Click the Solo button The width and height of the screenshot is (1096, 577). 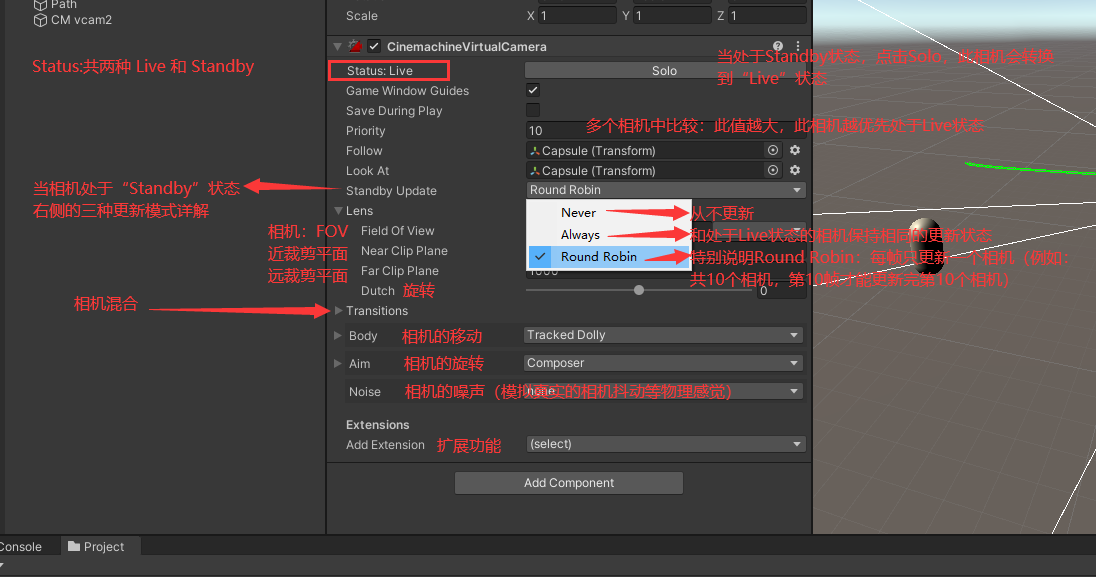coord(664,71)
